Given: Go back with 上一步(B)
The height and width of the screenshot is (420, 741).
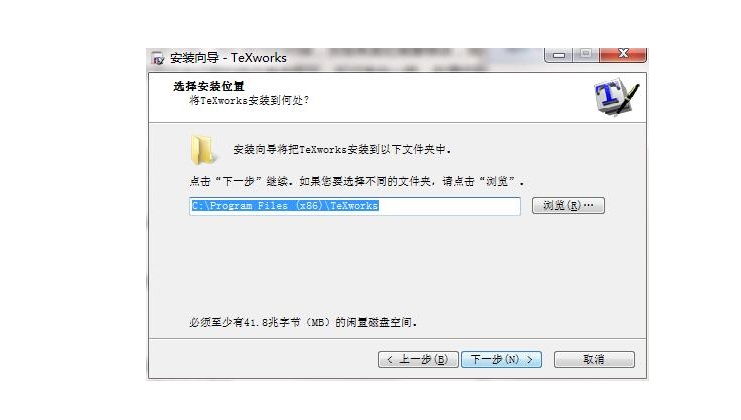Looking at the screenshot, I should coord(418,360).
